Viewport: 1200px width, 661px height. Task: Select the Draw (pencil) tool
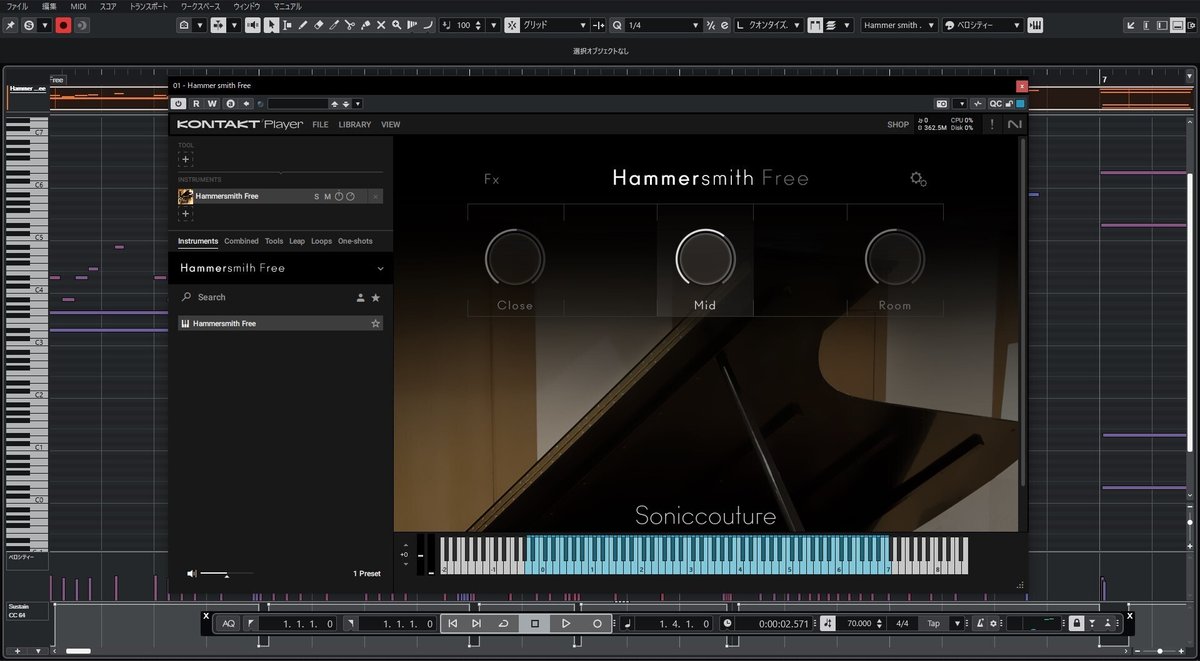[303, 24]
